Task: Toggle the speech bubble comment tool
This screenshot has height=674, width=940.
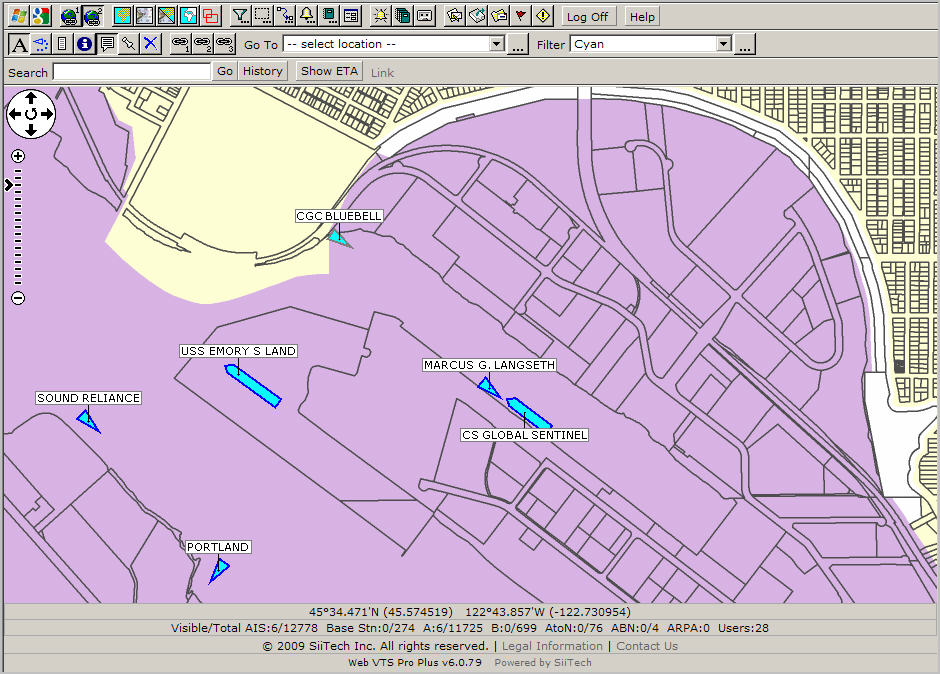Action: 107,44
